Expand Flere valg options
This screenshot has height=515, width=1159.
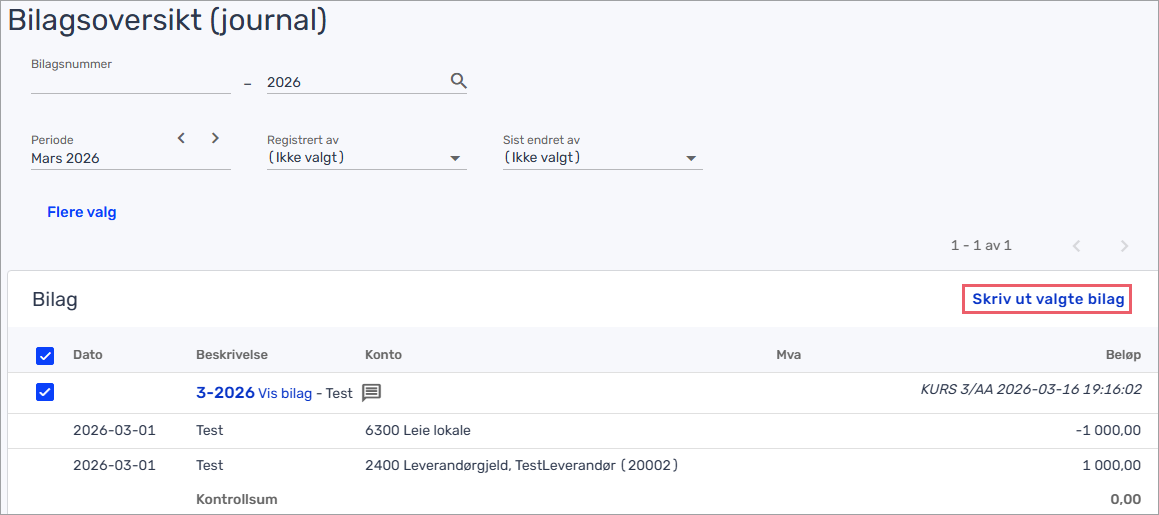(x=82, y=212)
